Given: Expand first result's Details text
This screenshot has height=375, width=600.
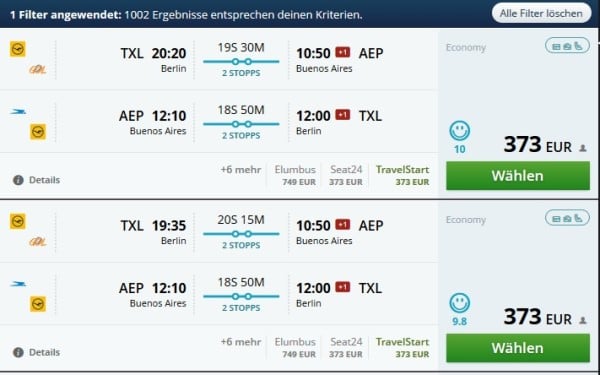Looking at the screenshot, I should (x=44, y=180).
